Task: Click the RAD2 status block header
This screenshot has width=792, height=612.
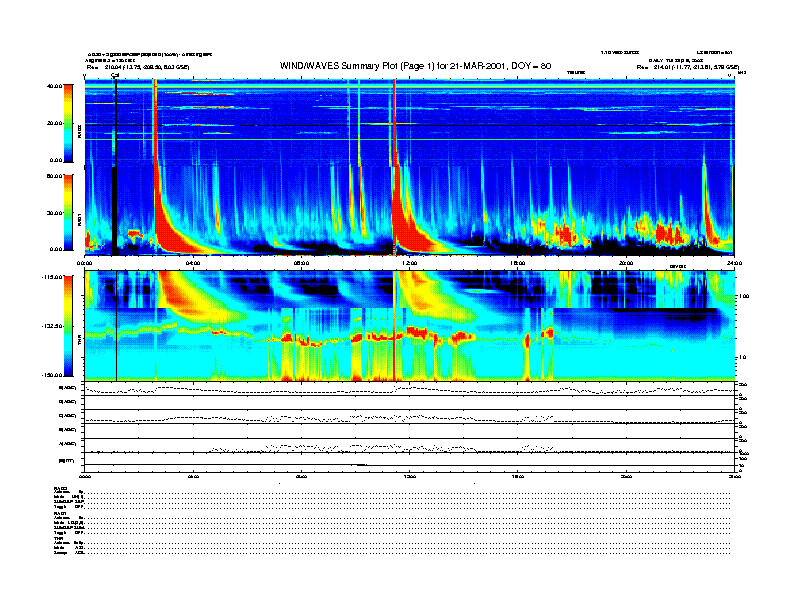Action: click(60, 488)
